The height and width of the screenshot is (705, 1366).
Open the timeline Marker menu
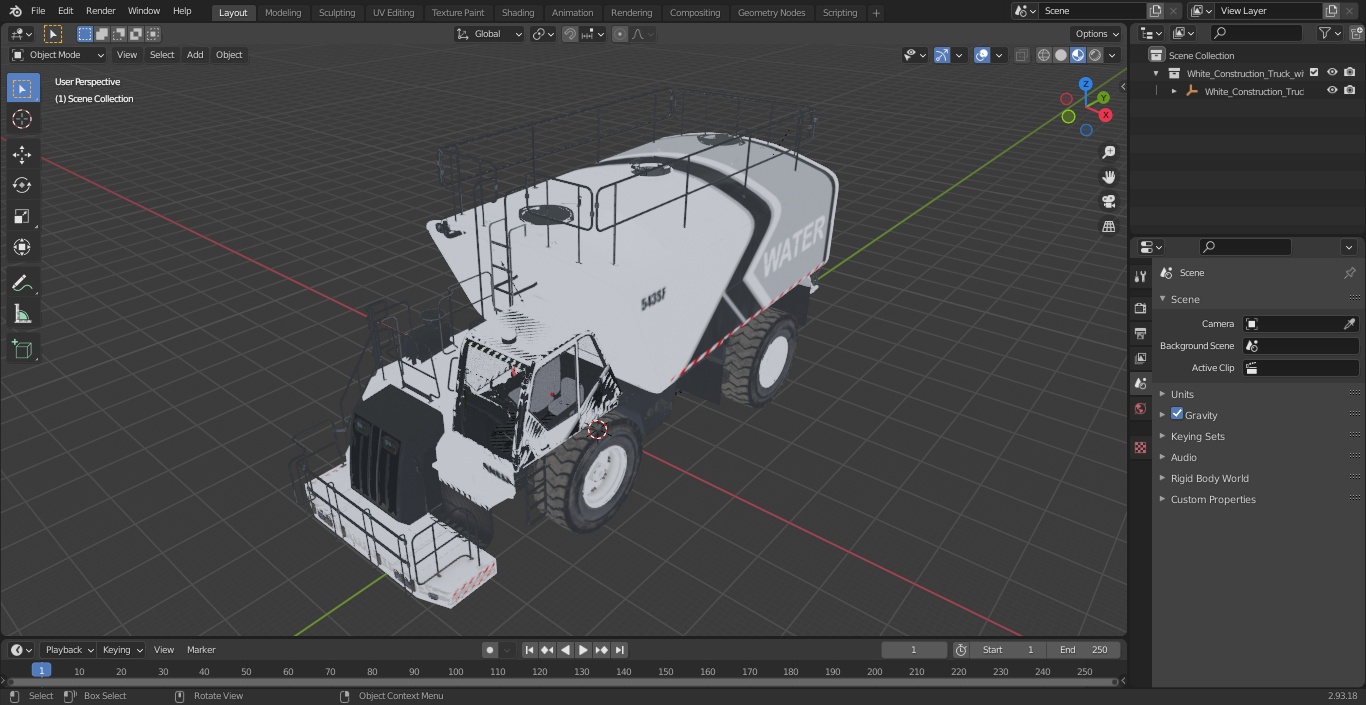coord(201,650)
